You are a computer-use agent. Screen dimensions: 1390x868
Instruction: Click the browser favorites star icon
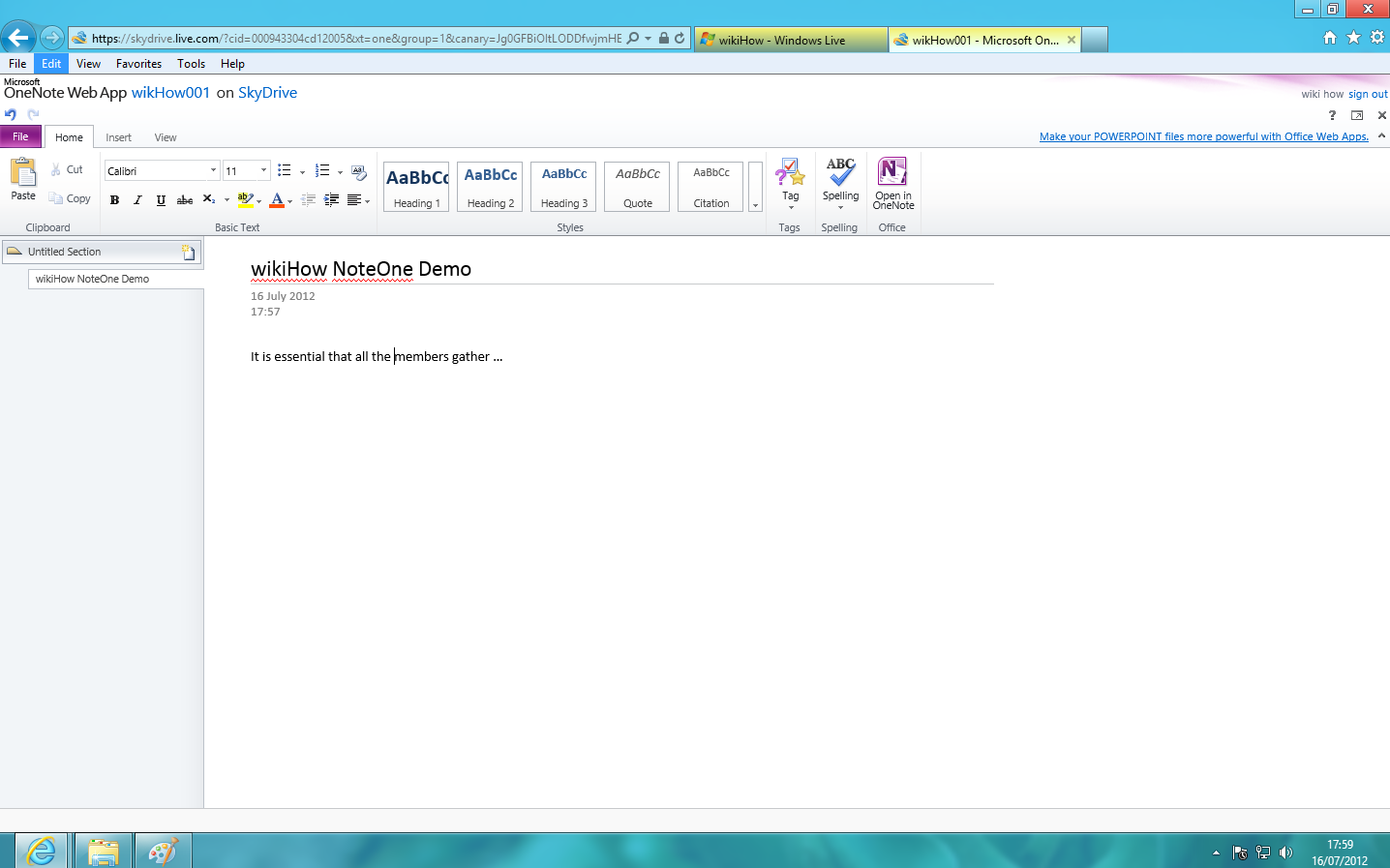tap(1353, 38)
